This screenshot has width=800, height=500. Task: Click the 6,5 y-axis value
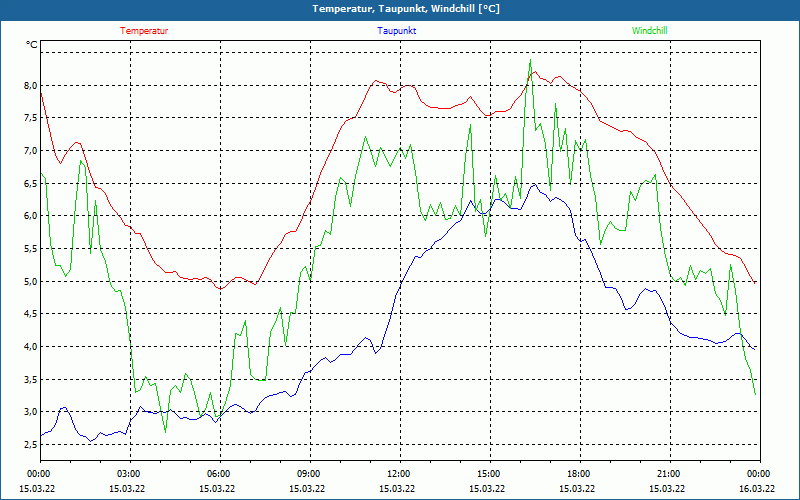click(x=31, y=183)
